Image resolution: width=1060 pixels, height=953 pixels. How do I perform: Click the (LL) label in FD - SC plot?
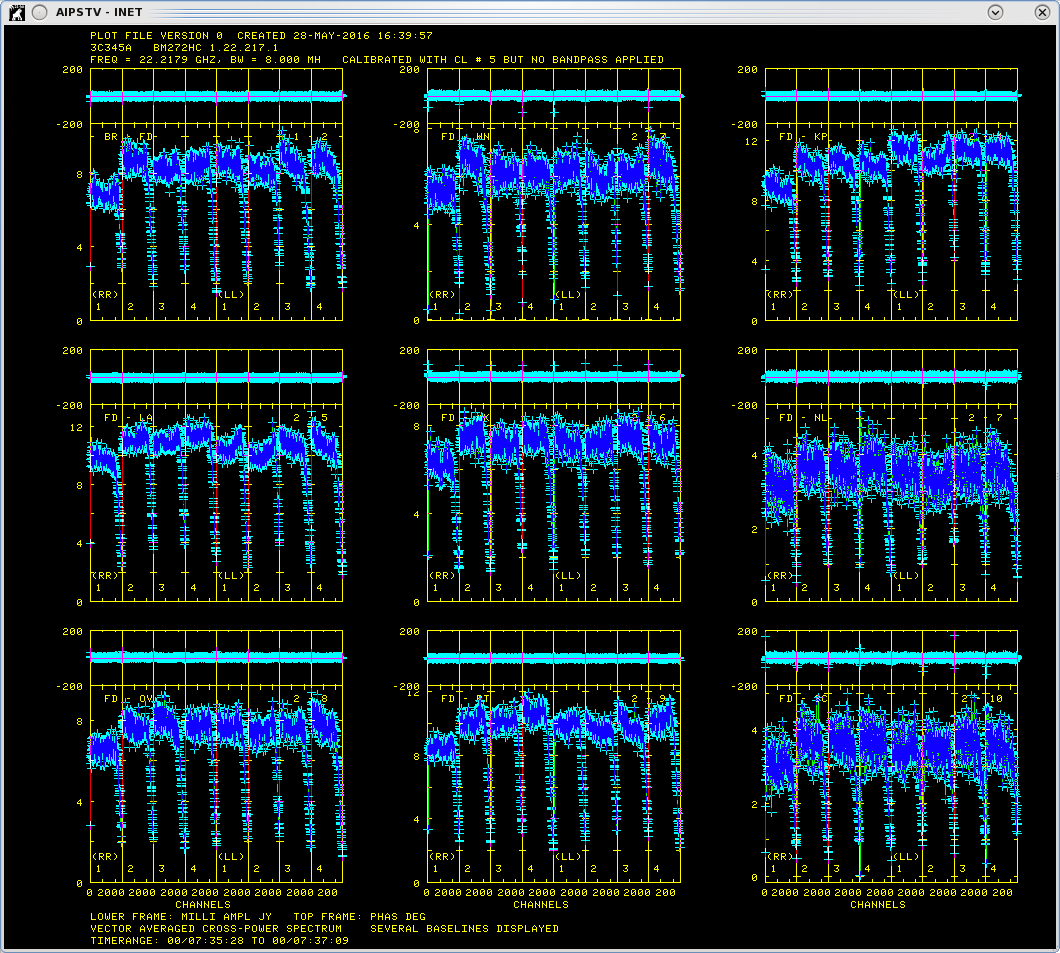(x=906, y=856)
